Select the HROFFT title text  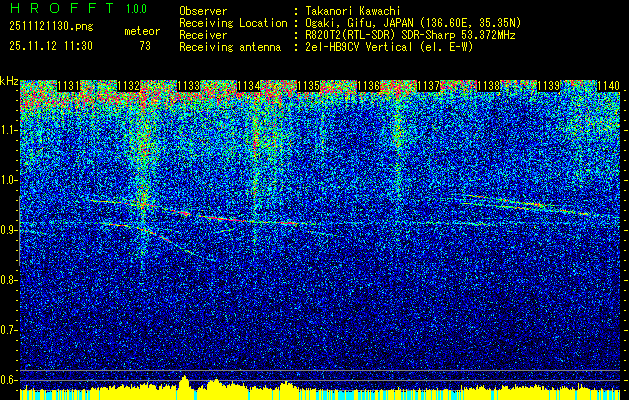(x=62, y=8)
